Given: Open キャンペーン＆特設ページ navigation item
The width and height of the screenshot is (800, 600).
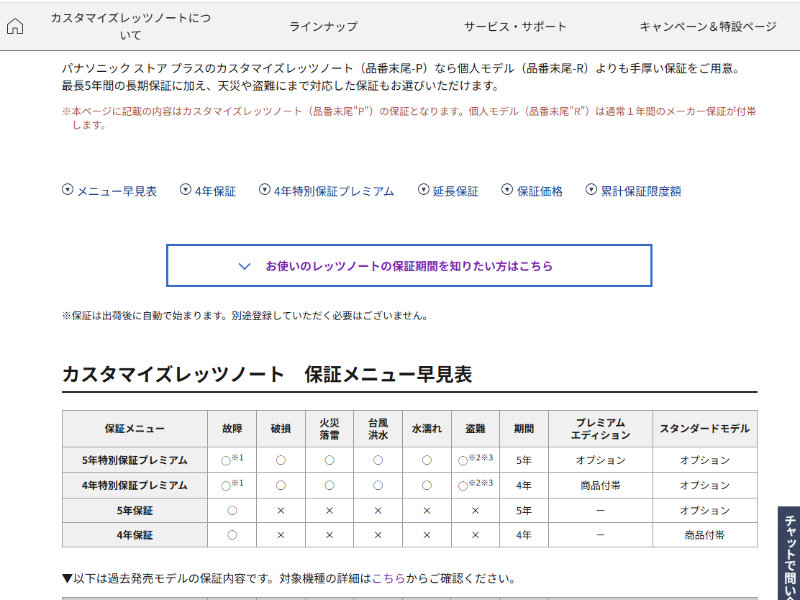Looking at the screenshot, I should pos(708,27).
